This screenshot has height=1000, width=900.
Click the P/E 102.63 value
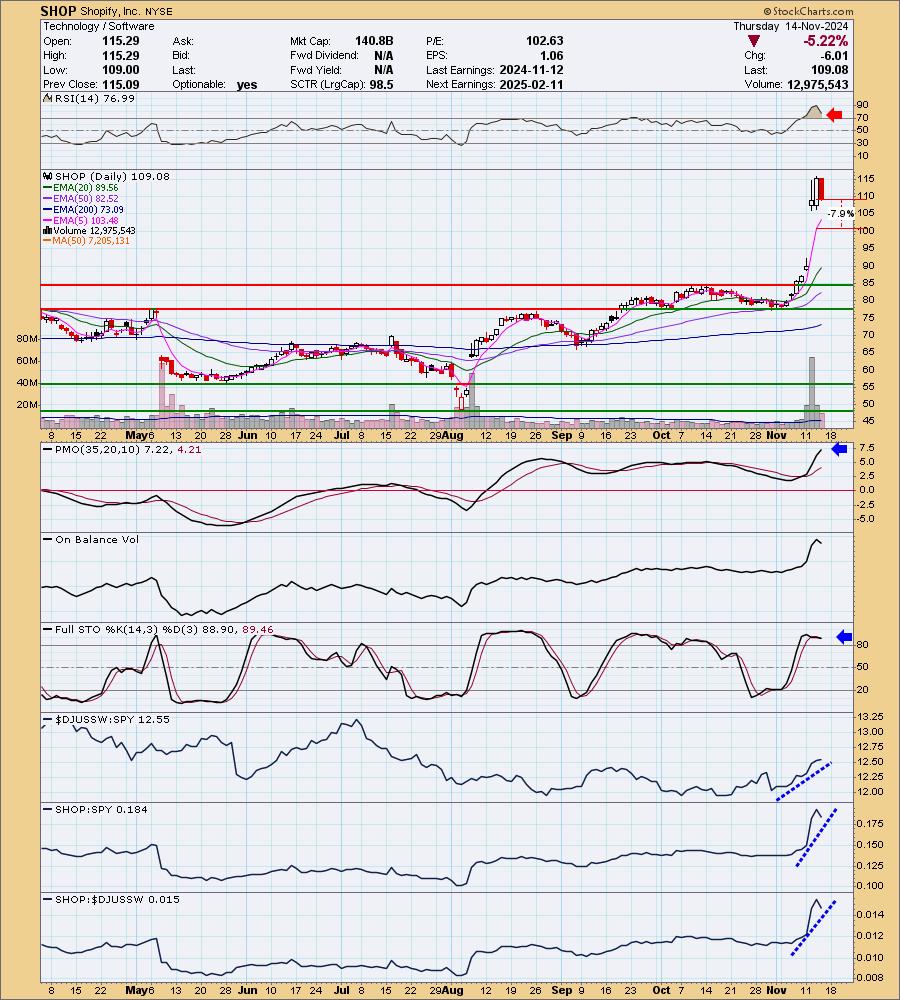[544, 41]
